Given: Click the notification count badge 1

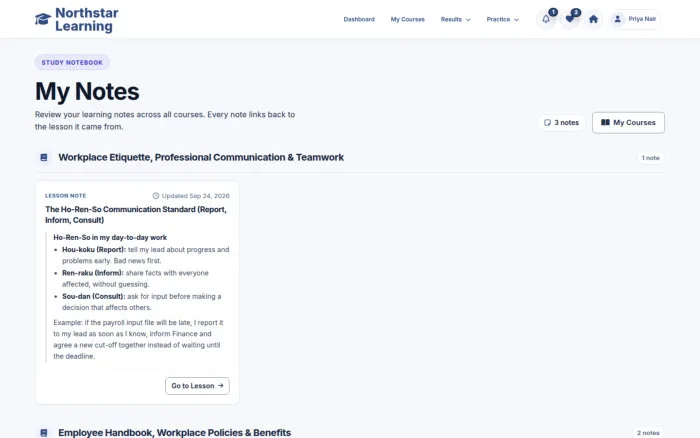Looking at the screenshot, I should coord(553,12).
